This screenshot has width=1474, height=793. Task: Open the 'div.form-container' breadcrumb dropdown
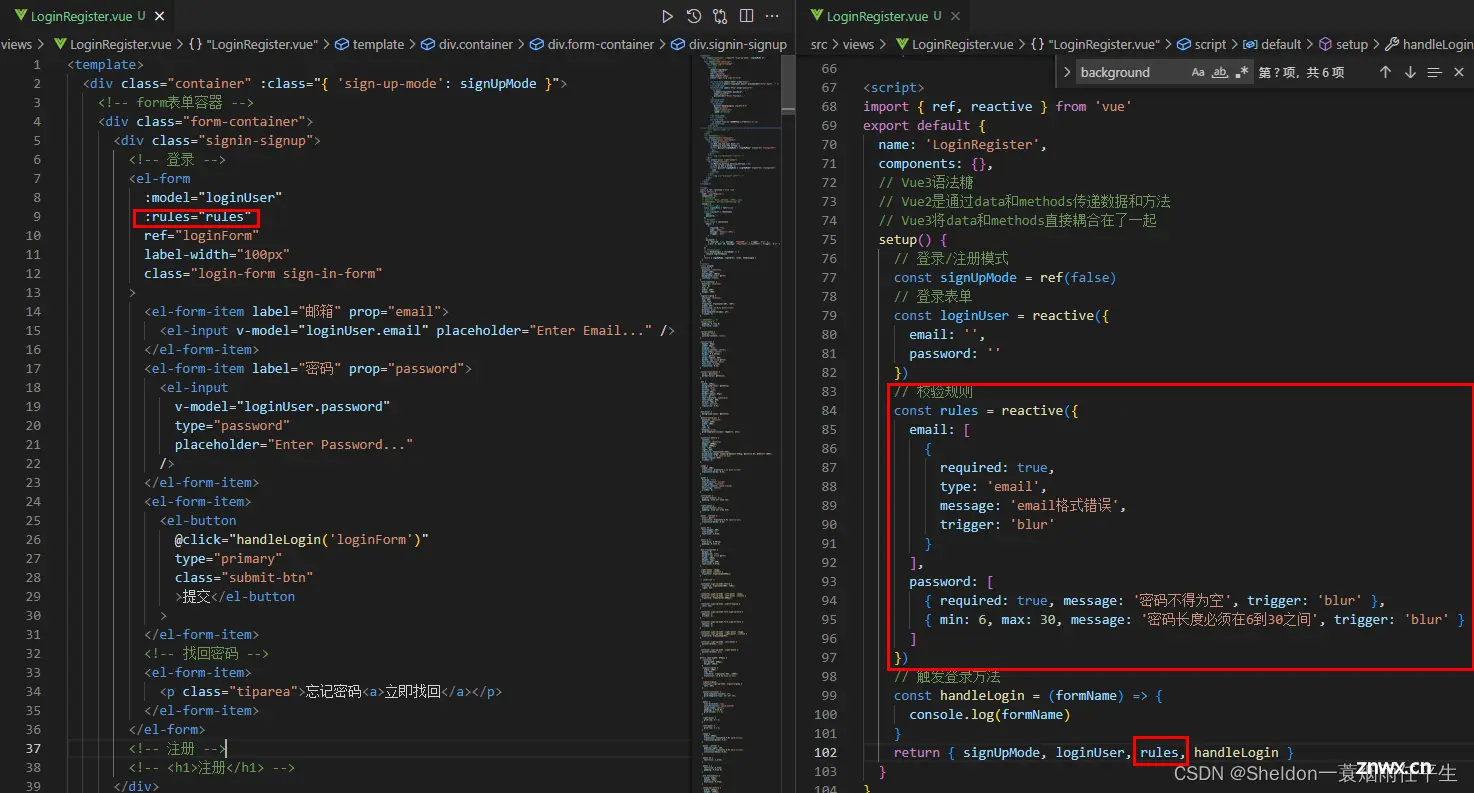pos(592,44)
